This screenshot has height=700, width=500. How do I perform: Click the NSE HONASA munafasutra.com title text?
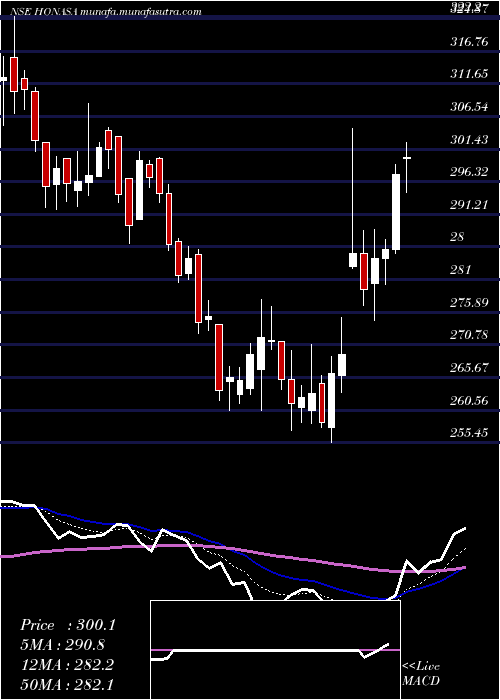tap(105, 12)
